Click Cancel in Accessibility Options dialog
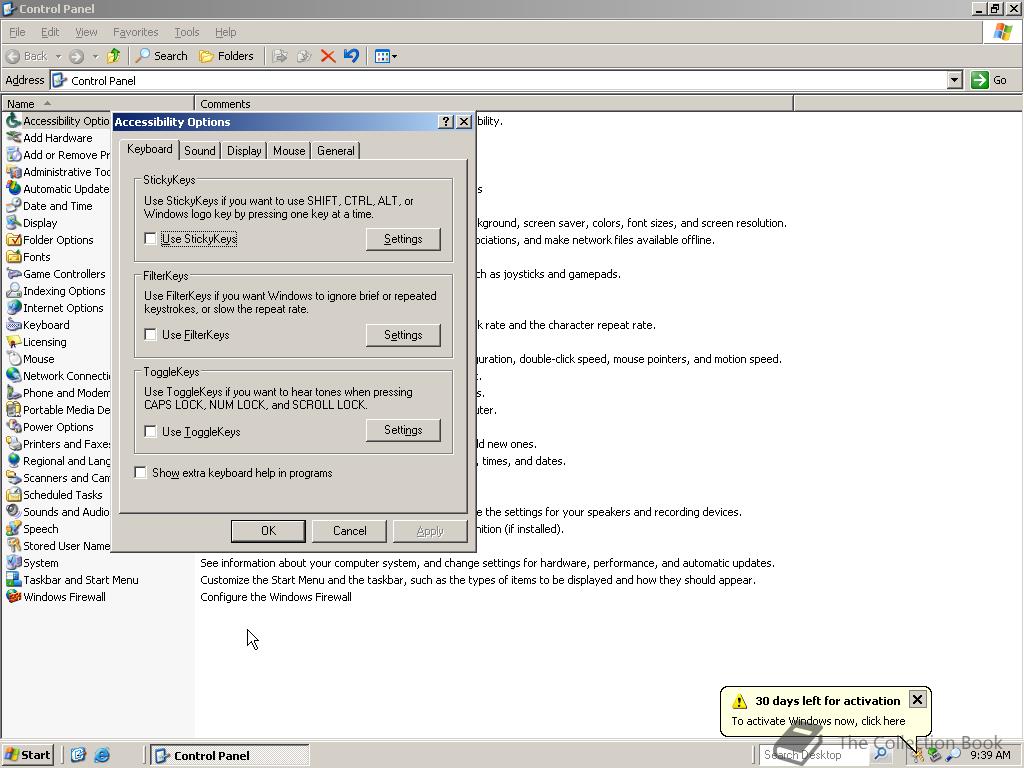The width and height of the screenshot is (1024, 768). [x=349, y=531]
